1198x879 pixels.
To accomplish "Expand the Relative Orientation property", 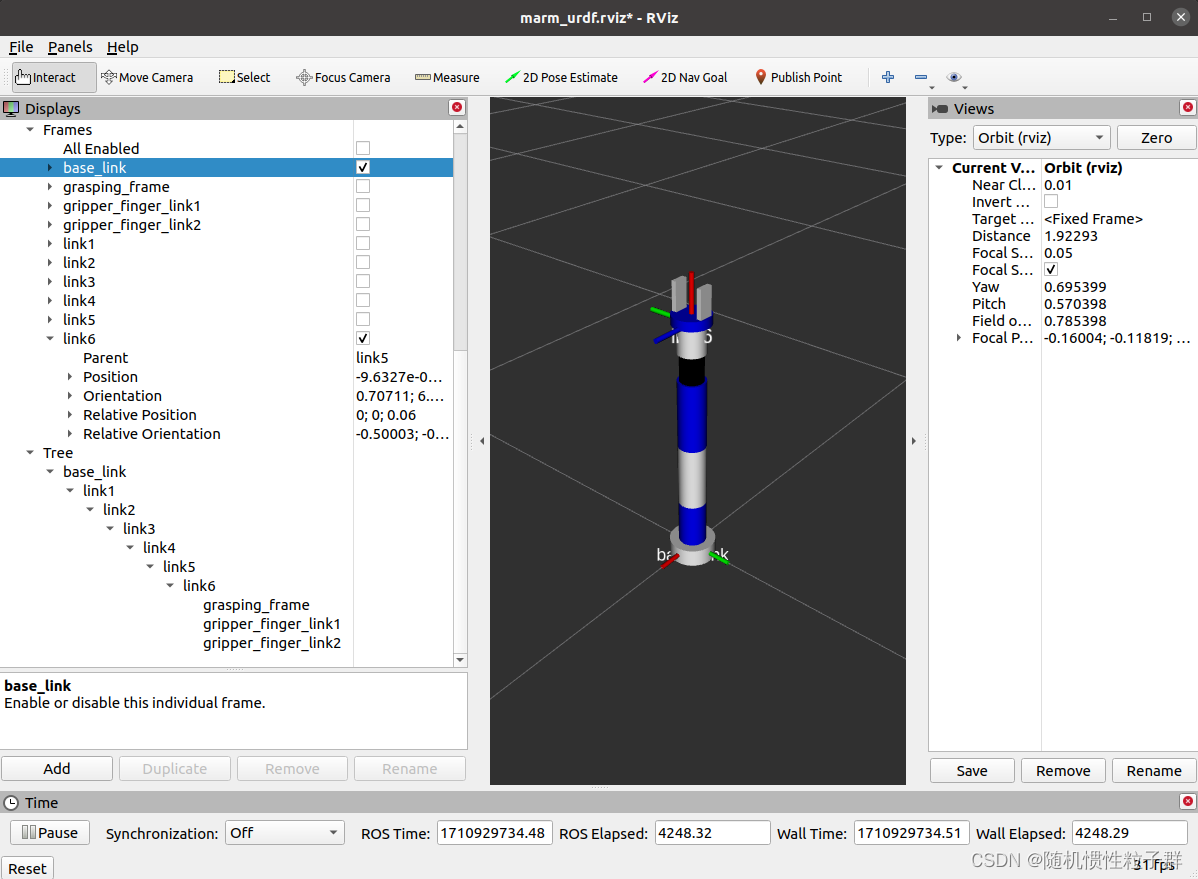I will pyautogui.click(x=70, y=434).
